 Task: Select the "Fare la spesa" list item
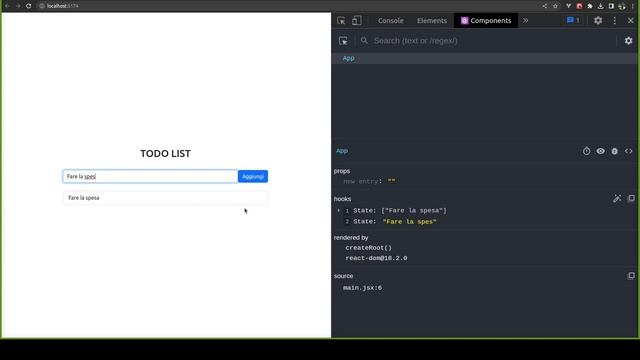(165, 198)
